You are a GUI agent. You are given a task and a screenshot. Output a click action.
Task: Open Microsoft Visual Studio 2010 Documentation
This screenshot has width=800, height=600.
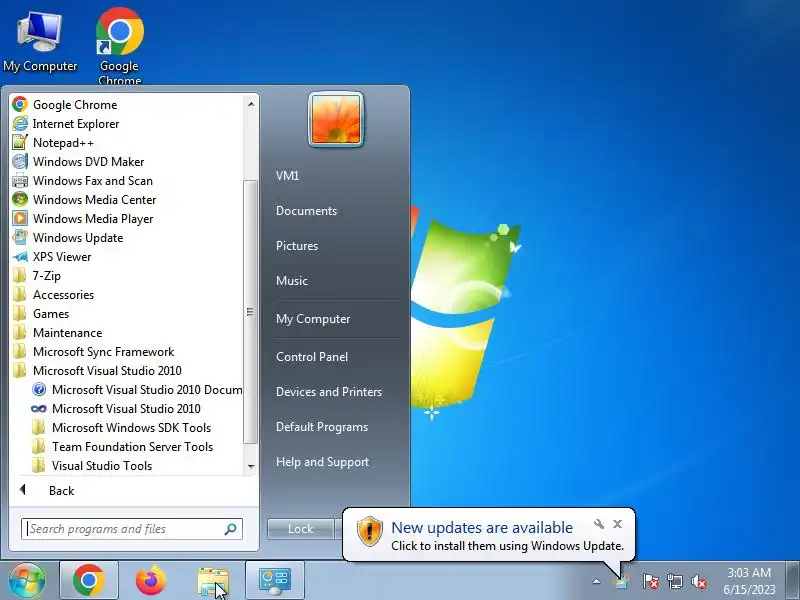tap(137, 390)
